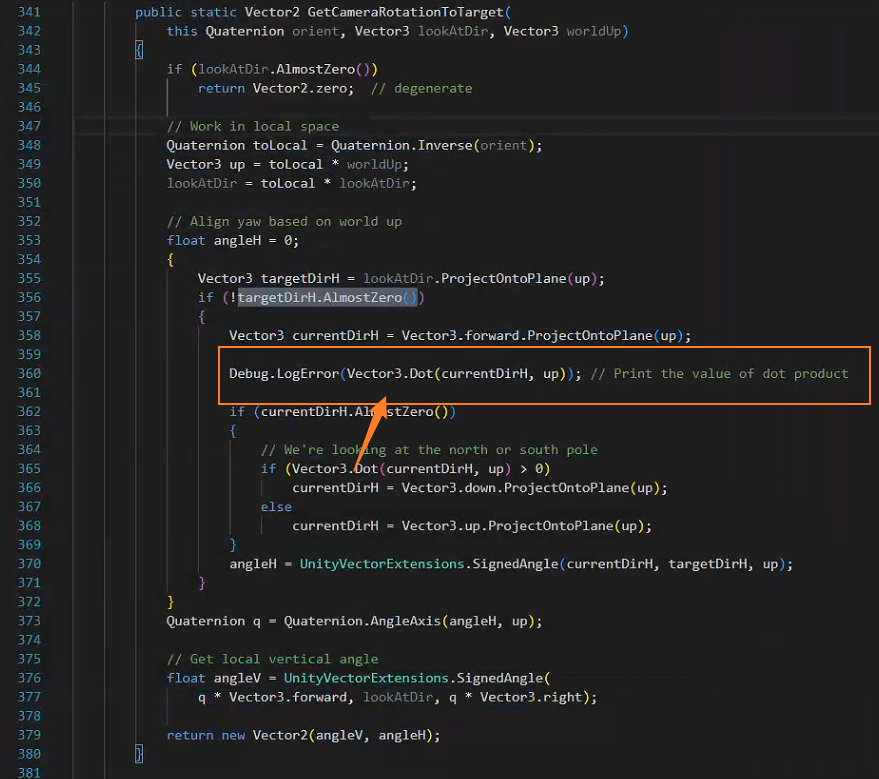Select the variable angleV on line 376

pyautogui.click(x=236, y=677)
